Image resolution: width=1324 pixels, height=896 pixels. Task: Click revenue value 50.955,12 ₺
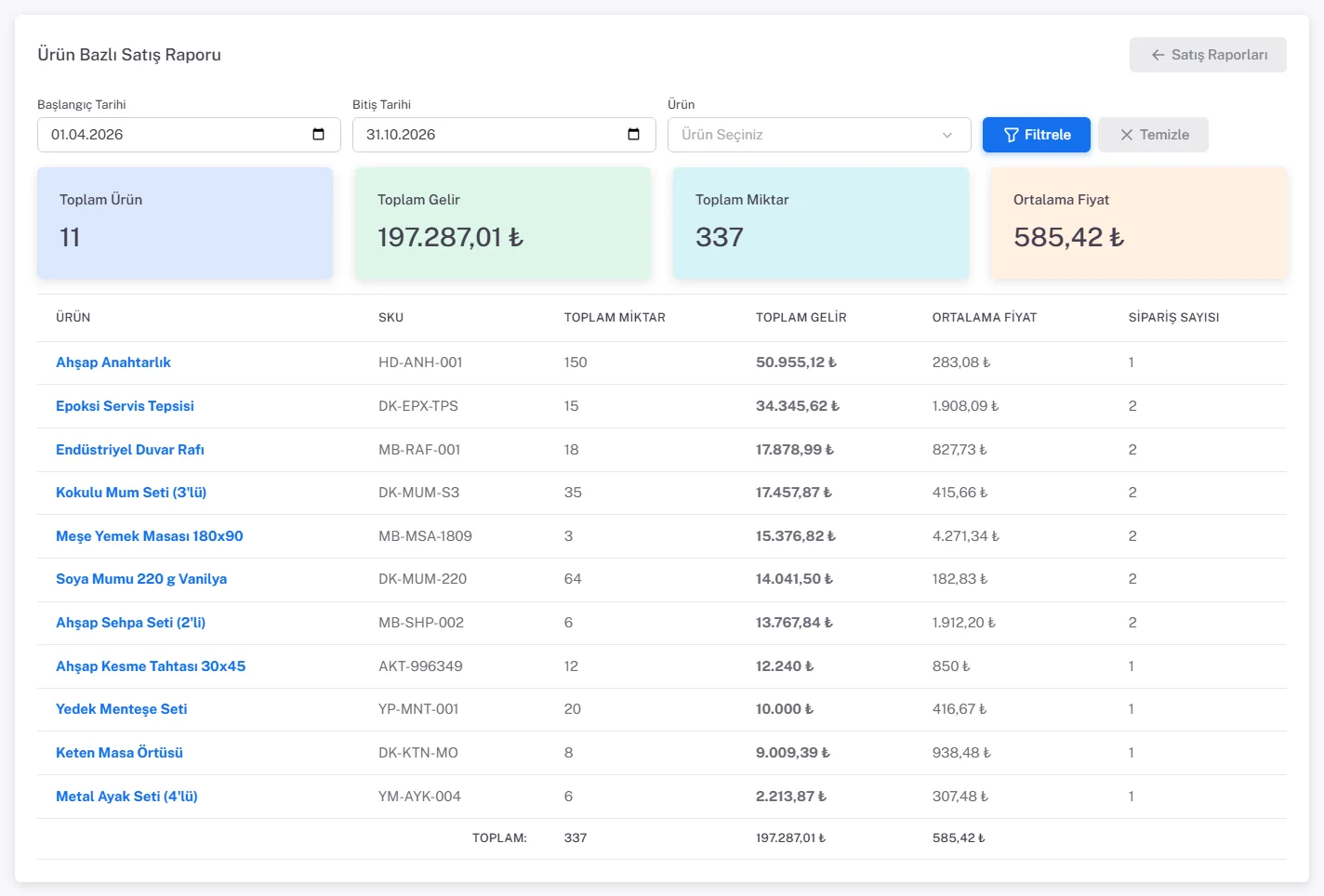(x=796, y=362)
